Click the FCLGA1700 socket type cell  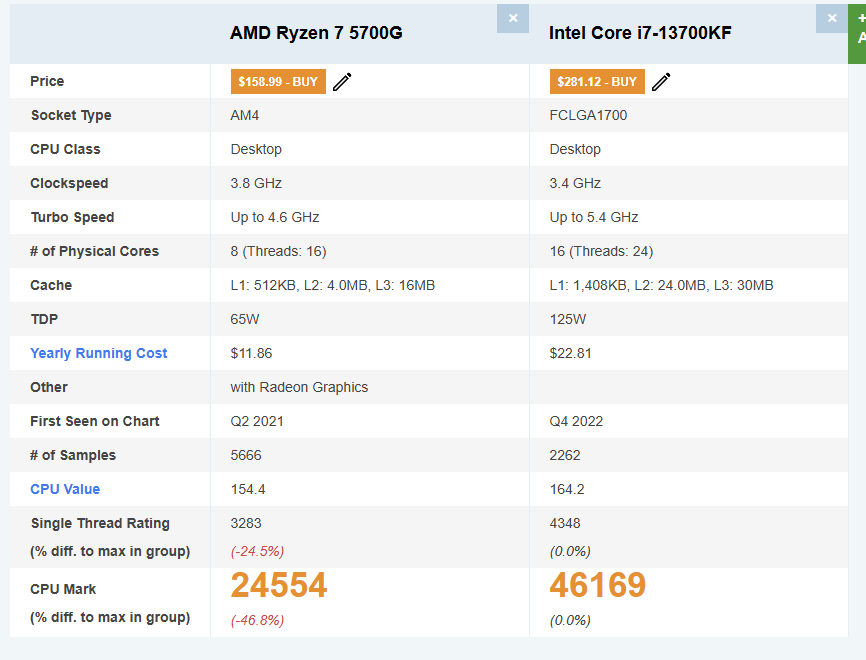(588, 115)
